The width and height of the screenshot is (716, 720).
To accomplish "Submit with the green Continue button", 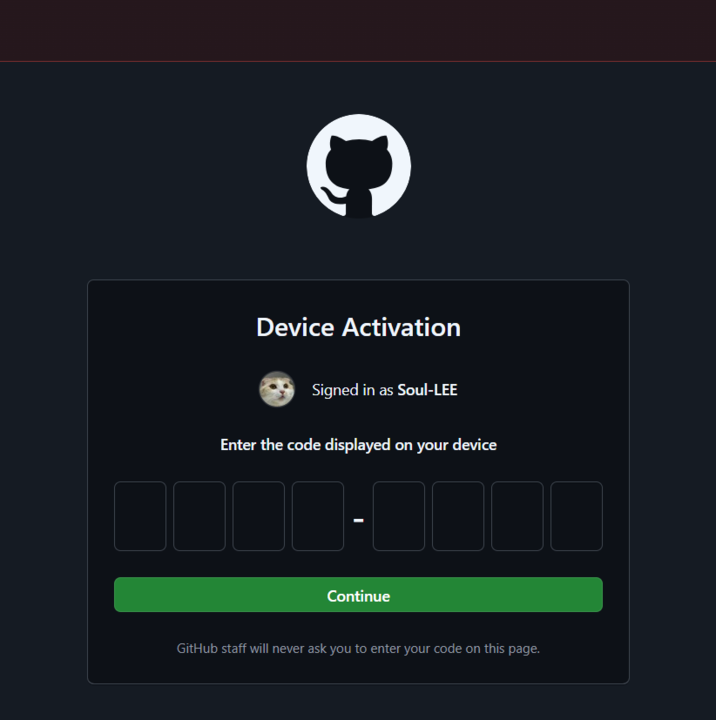I will [358, 595].
